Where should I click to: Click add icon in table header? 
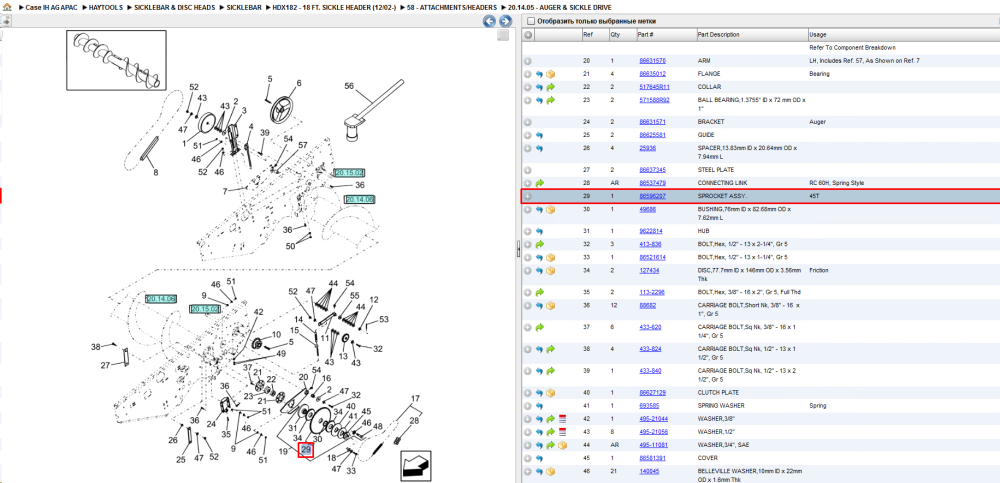[528, 34]
